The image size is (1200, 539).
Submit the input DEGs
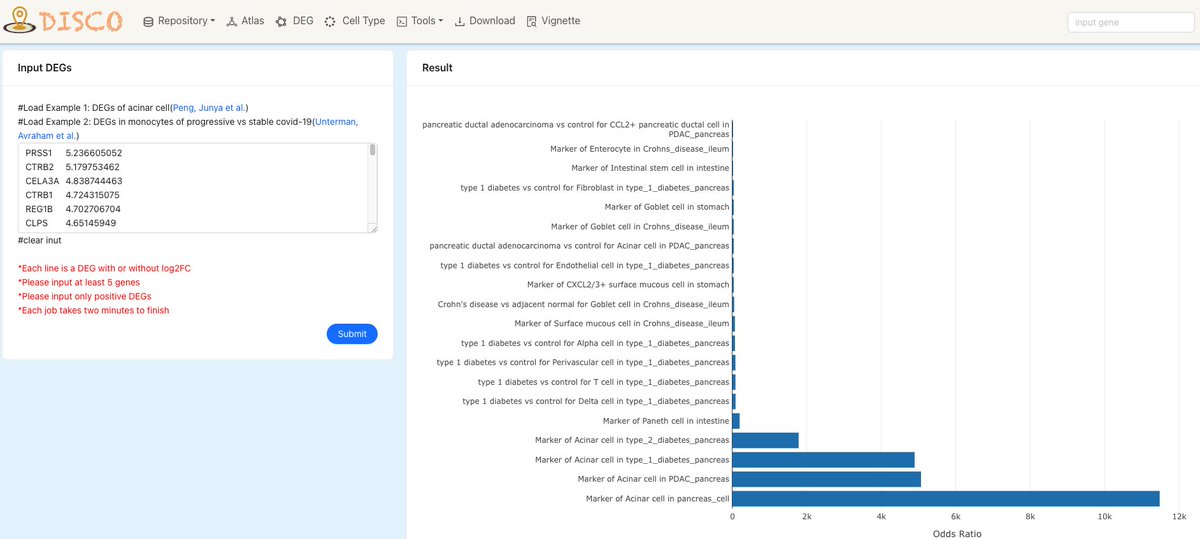[352, 334]
